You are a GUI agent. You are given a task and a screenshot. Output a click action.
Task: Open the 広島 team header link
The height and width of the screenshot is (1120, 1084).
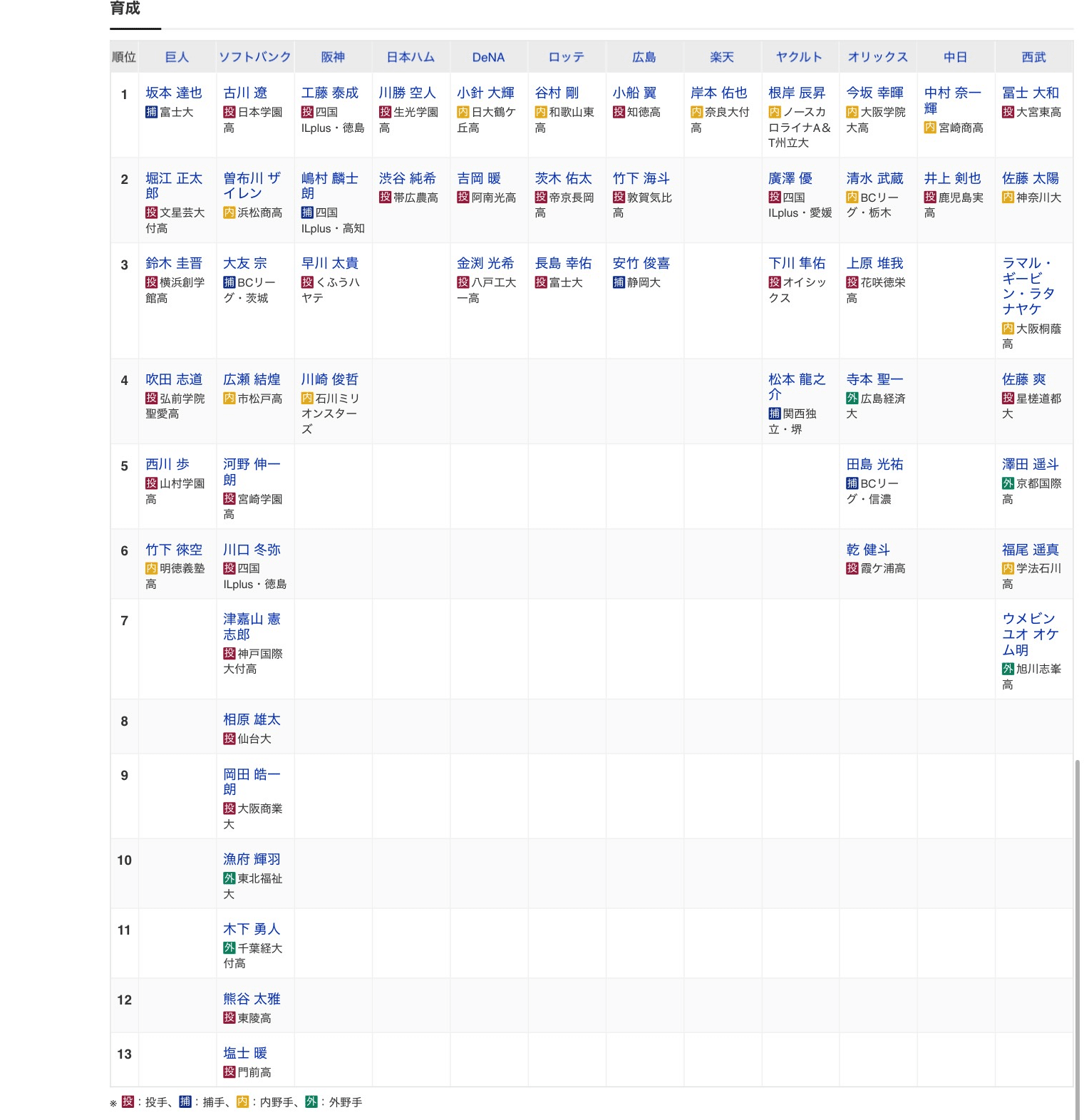tap(644, 57)
